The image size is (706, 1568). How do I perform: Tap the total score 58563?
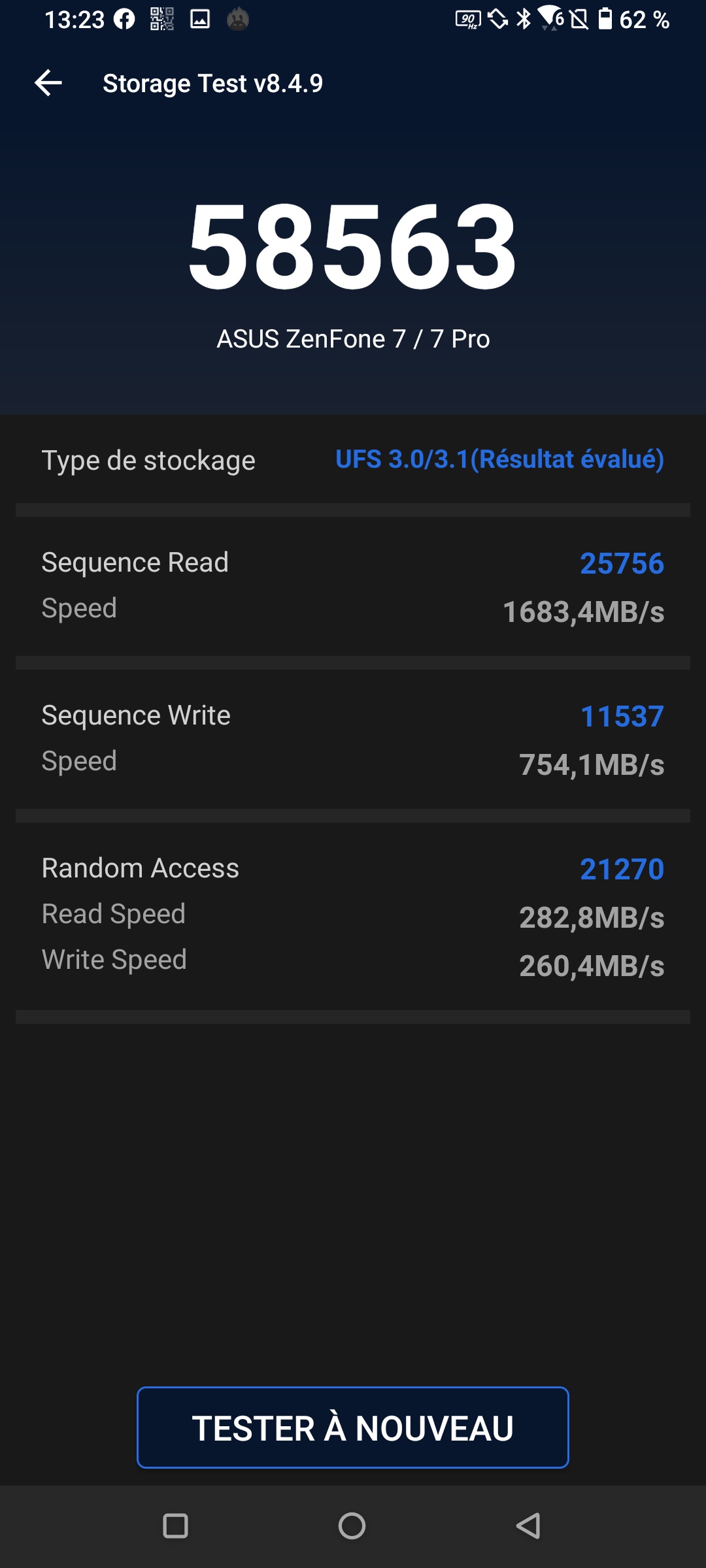353,245
